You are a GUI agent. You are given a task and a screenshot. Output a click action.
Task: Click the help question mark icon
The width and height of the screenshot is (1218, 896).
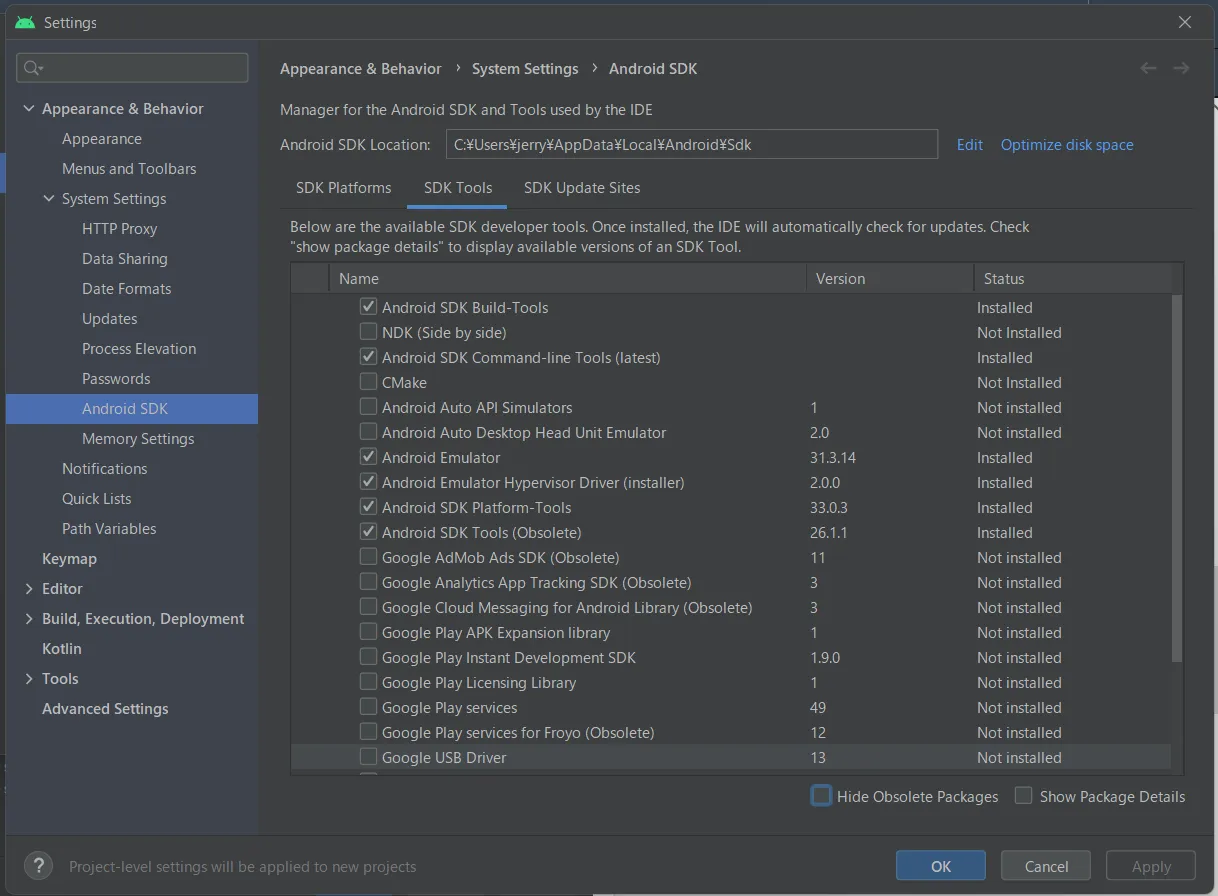(38, 866)
